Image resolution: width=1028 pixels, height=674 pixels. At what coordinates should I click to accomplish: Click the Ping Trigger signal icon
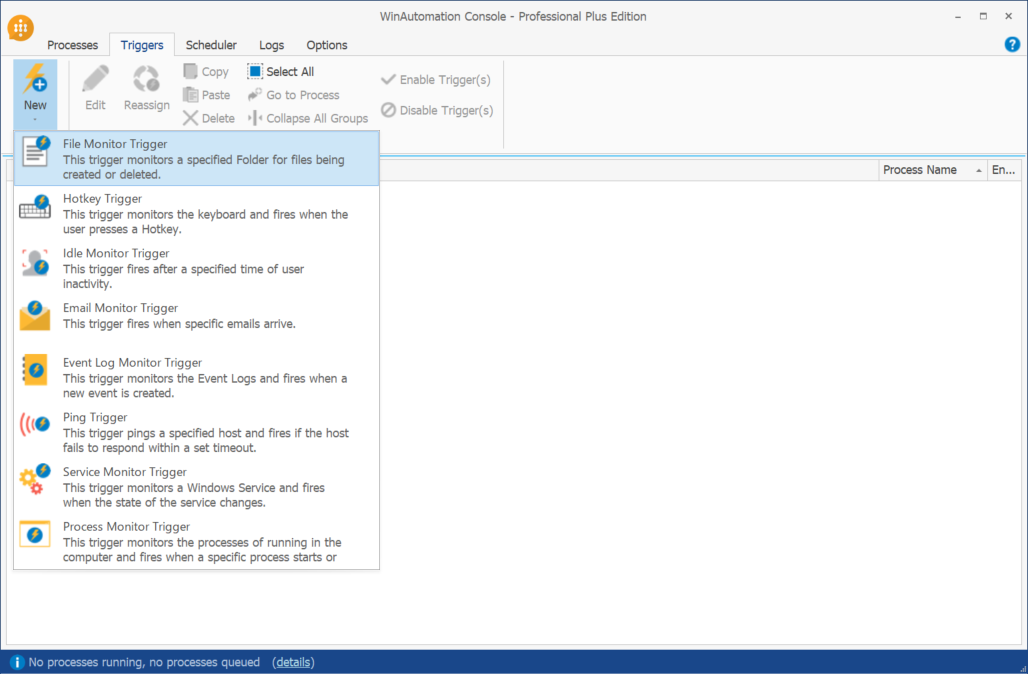click(x=35, y=426)
